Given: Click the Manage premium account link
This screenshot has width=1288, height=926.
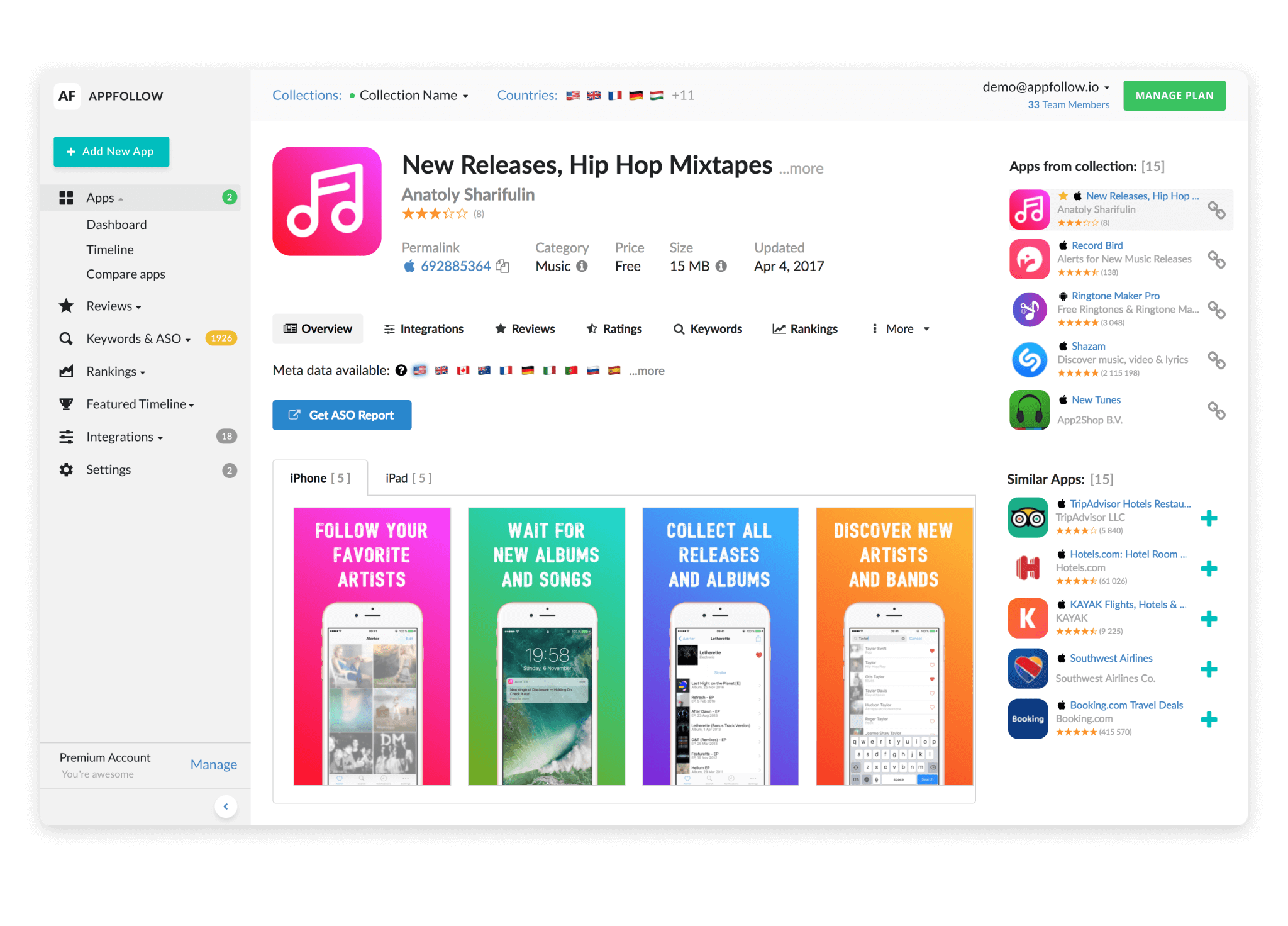Looking at the screenshot, I should click(x=214, y=764).
